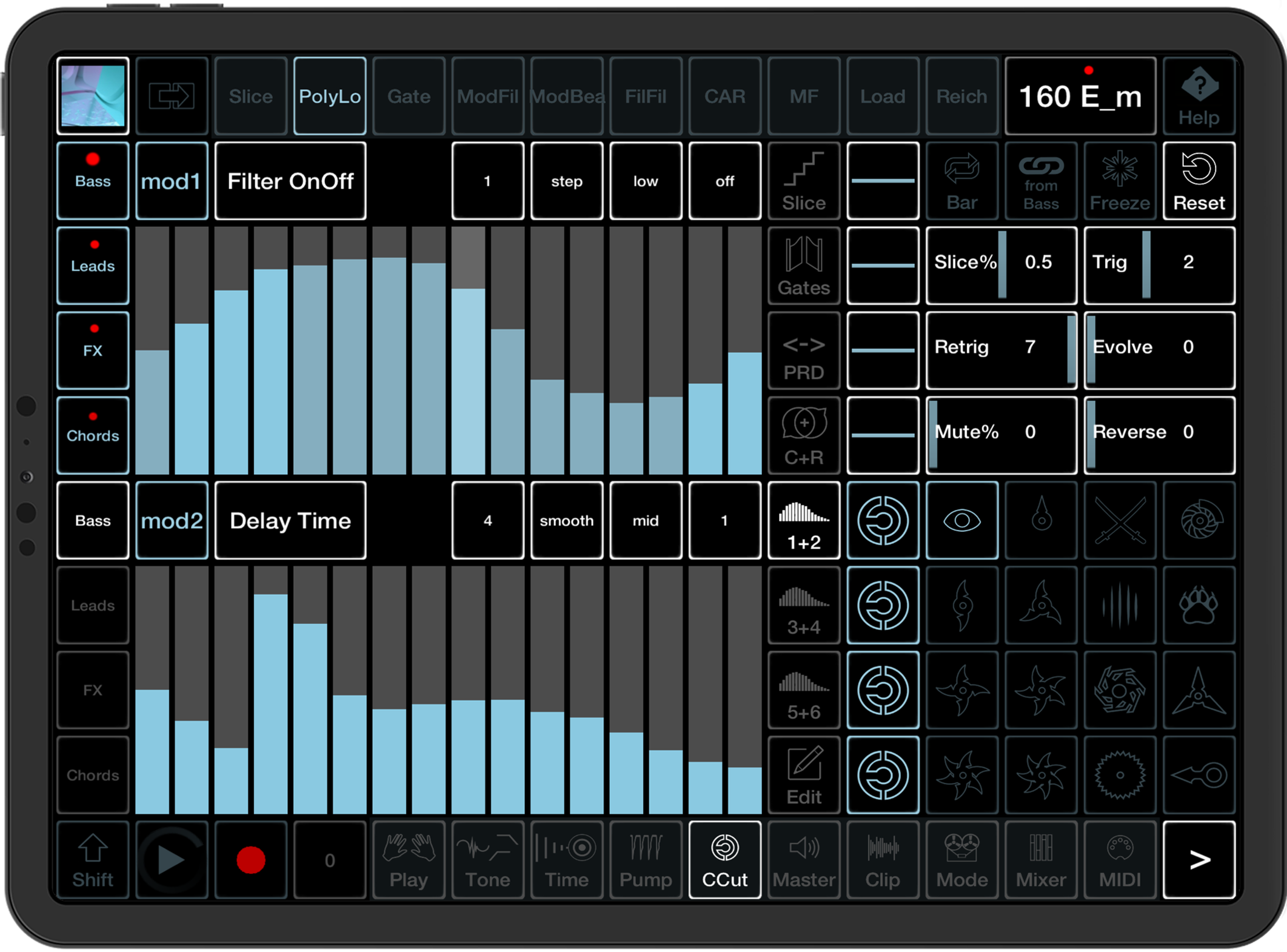Image resolution: width=1287 pixels, height=952 pixels.
Task: Open the 'step' mode selector
Action: 566,181
